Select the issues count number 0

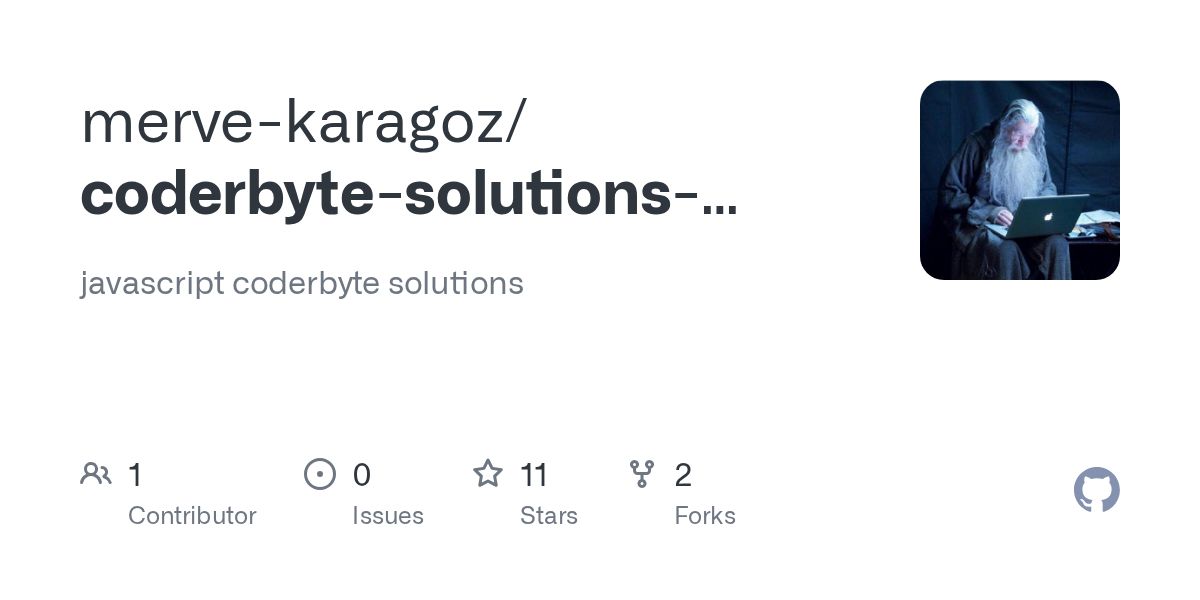point(362,475)
